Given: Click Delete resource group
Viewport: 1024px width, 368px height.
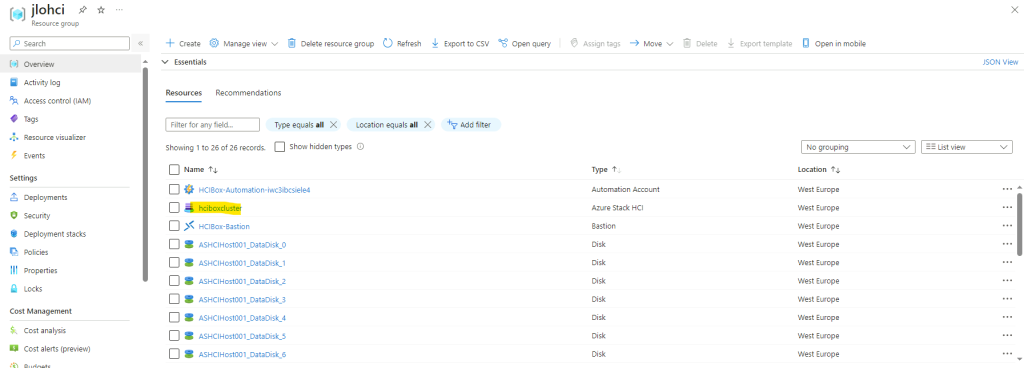Looking at the screenshot, I should point(330,44).
